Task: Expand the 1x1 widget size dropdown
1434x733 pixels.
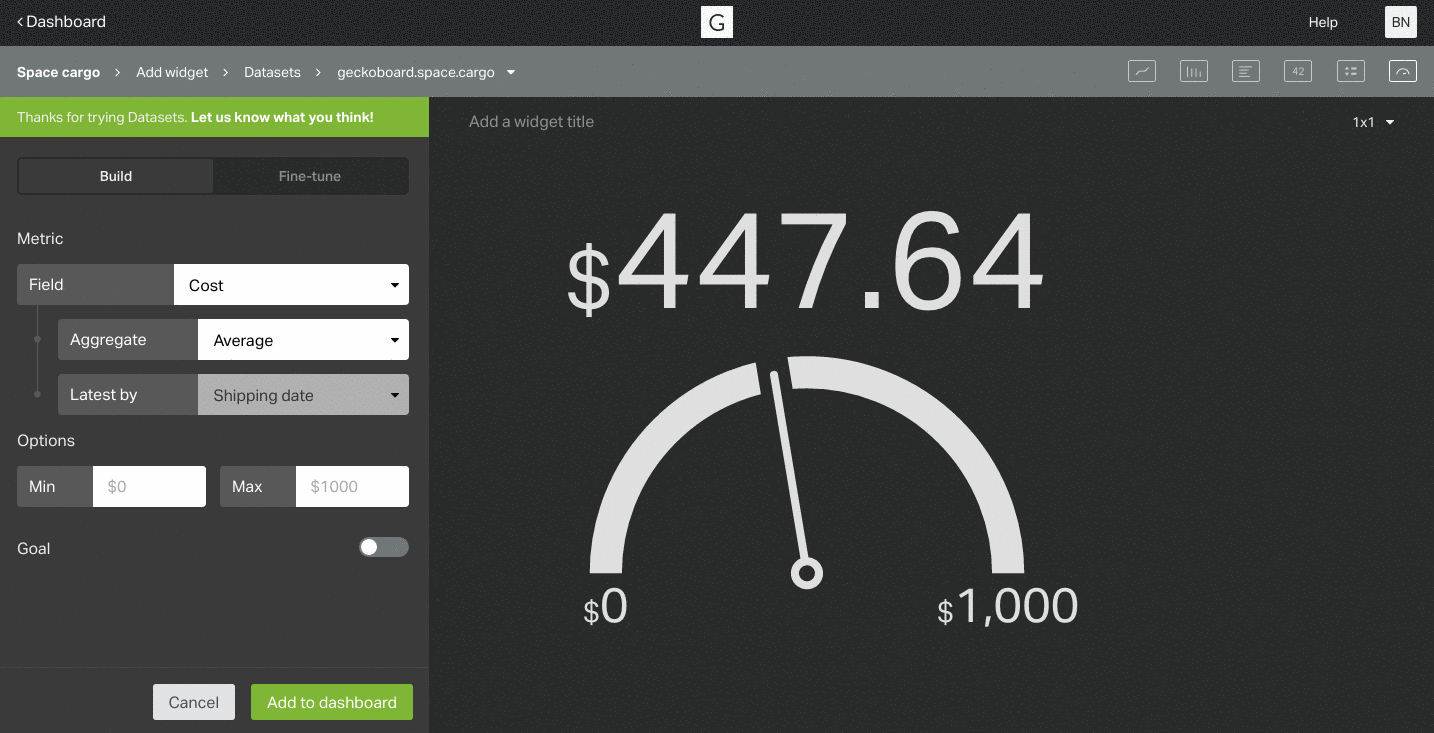Action: [x=1373, y=122]
